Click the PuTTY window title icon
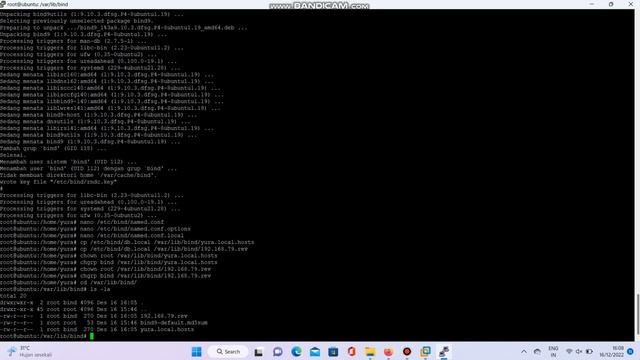640x360 pixels. click(3, 4)
